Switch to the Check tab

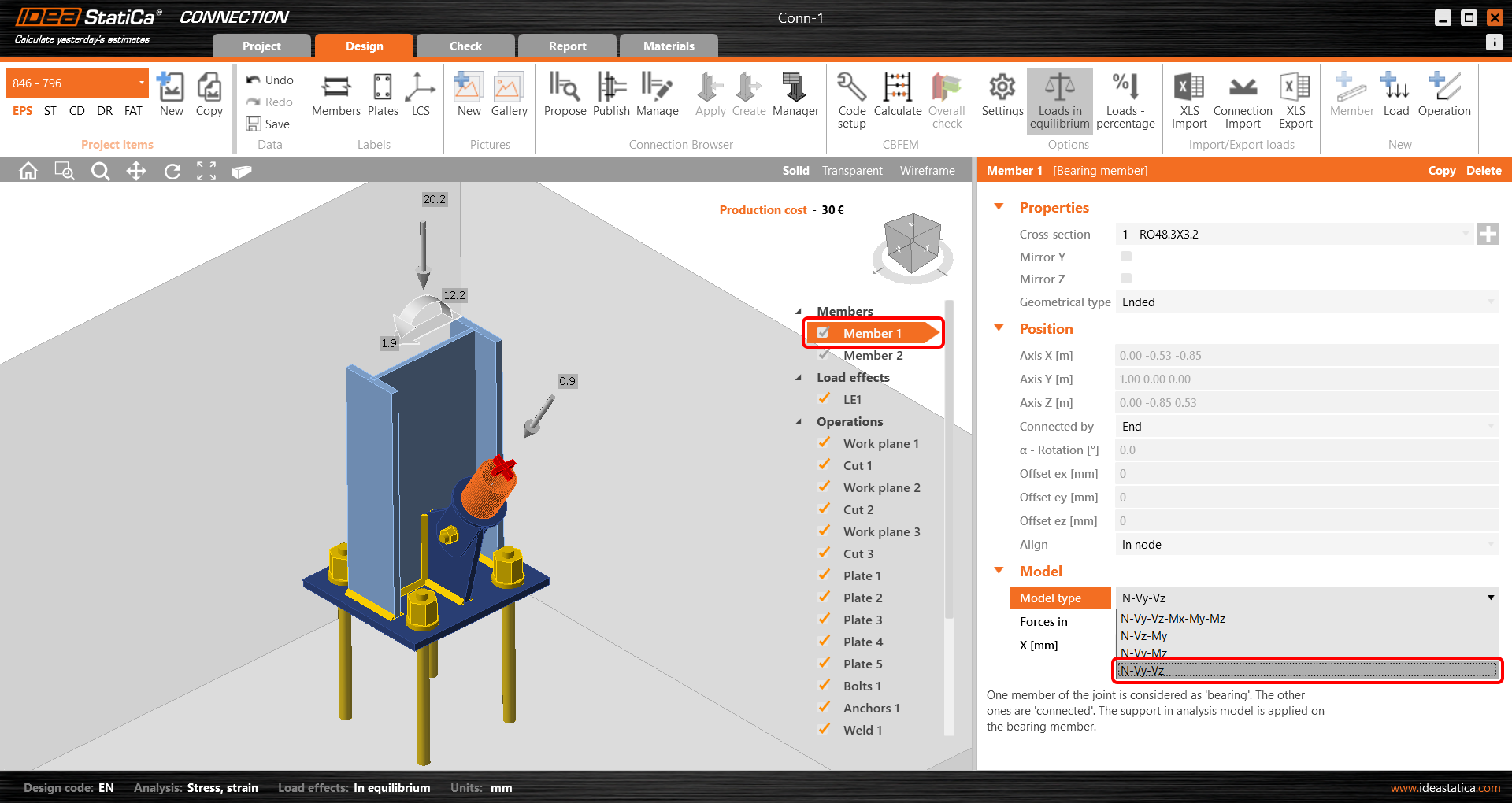pyautogui.click(x=465, y=46)
